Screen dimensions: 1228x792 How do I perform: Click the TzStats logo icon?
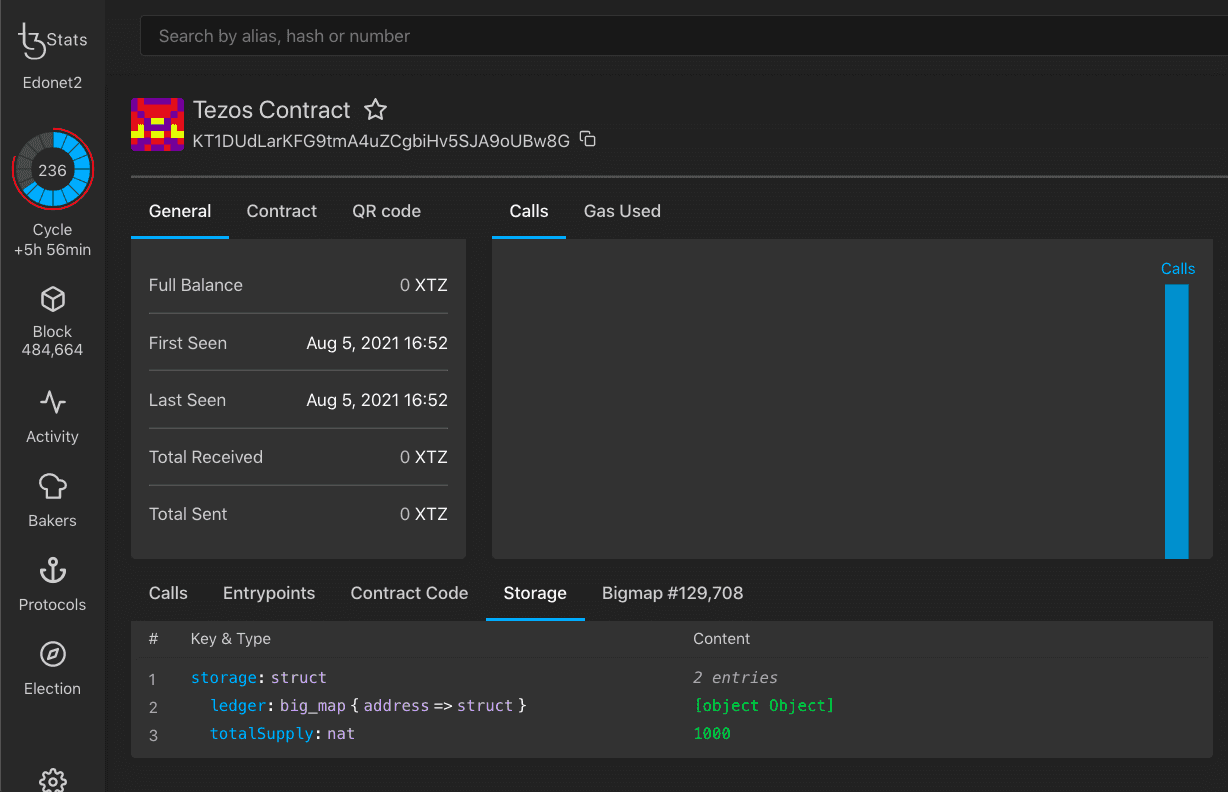tap(34, 41)
